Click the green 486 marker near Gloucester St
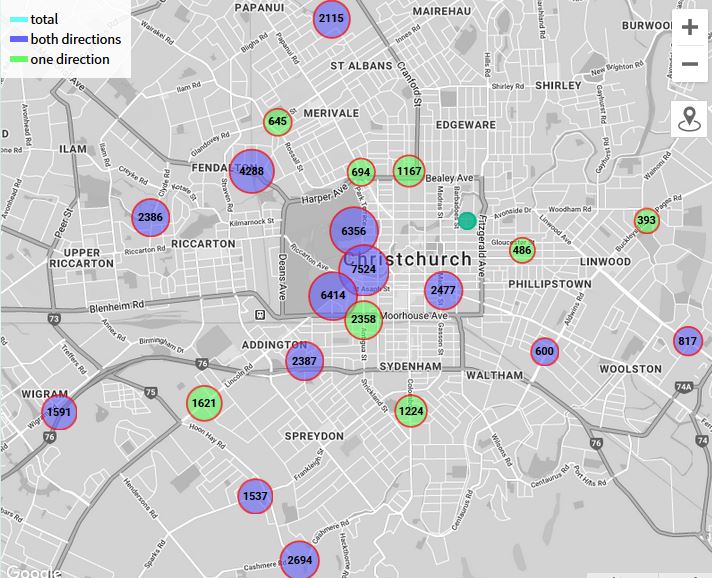This screenshot has height=578, width=712. pyautogui.click(x=522, y=250)
